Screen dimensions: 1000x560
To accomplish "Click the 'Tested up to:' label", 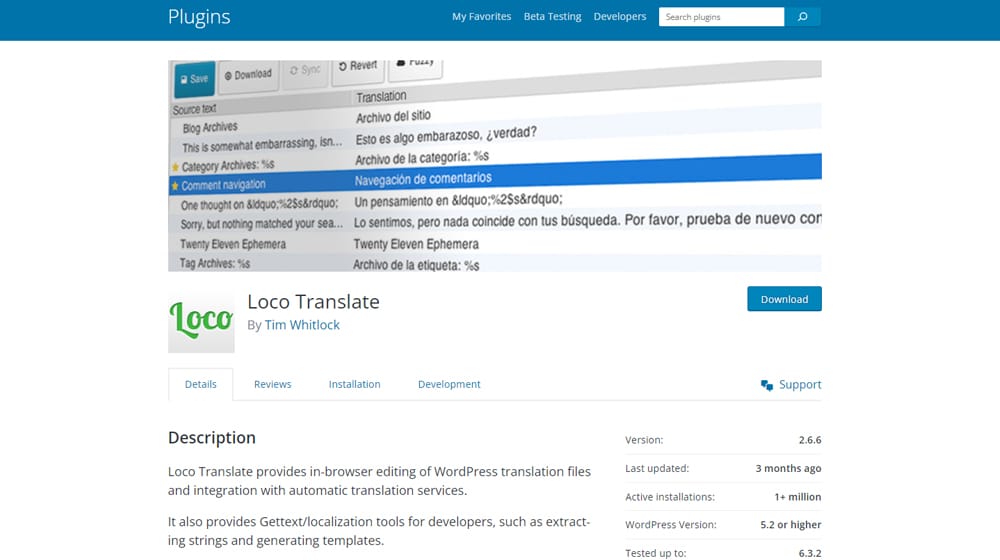I will click(x=656, y=553).
